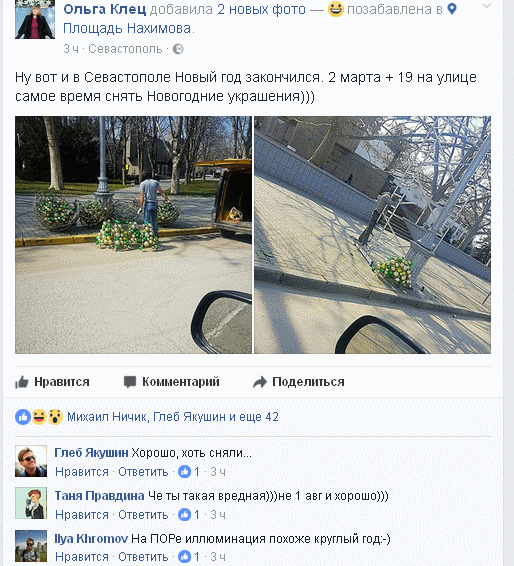Click the laughing Haha reaction icon
This screenshot has height=566, width=514.
(39, 417)
